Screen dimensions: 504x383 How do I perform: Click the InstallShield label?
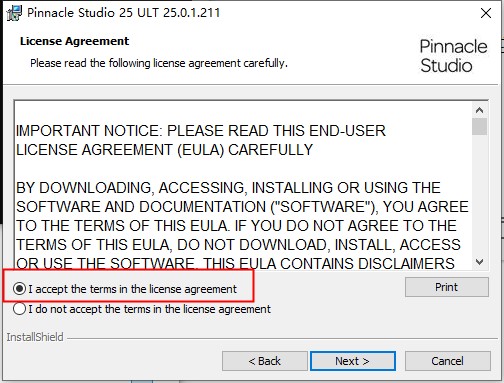(35, 337)
